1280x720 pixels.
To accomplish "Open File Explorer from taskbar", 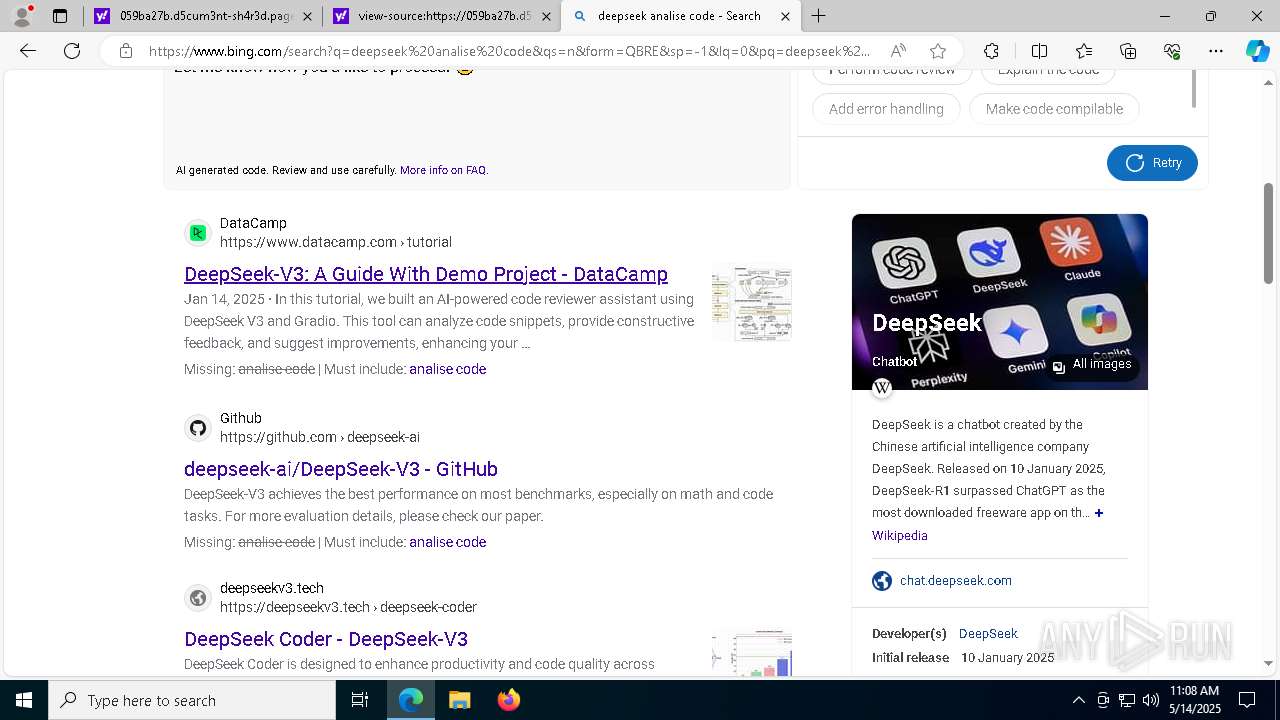I will [x=459, y=700].
